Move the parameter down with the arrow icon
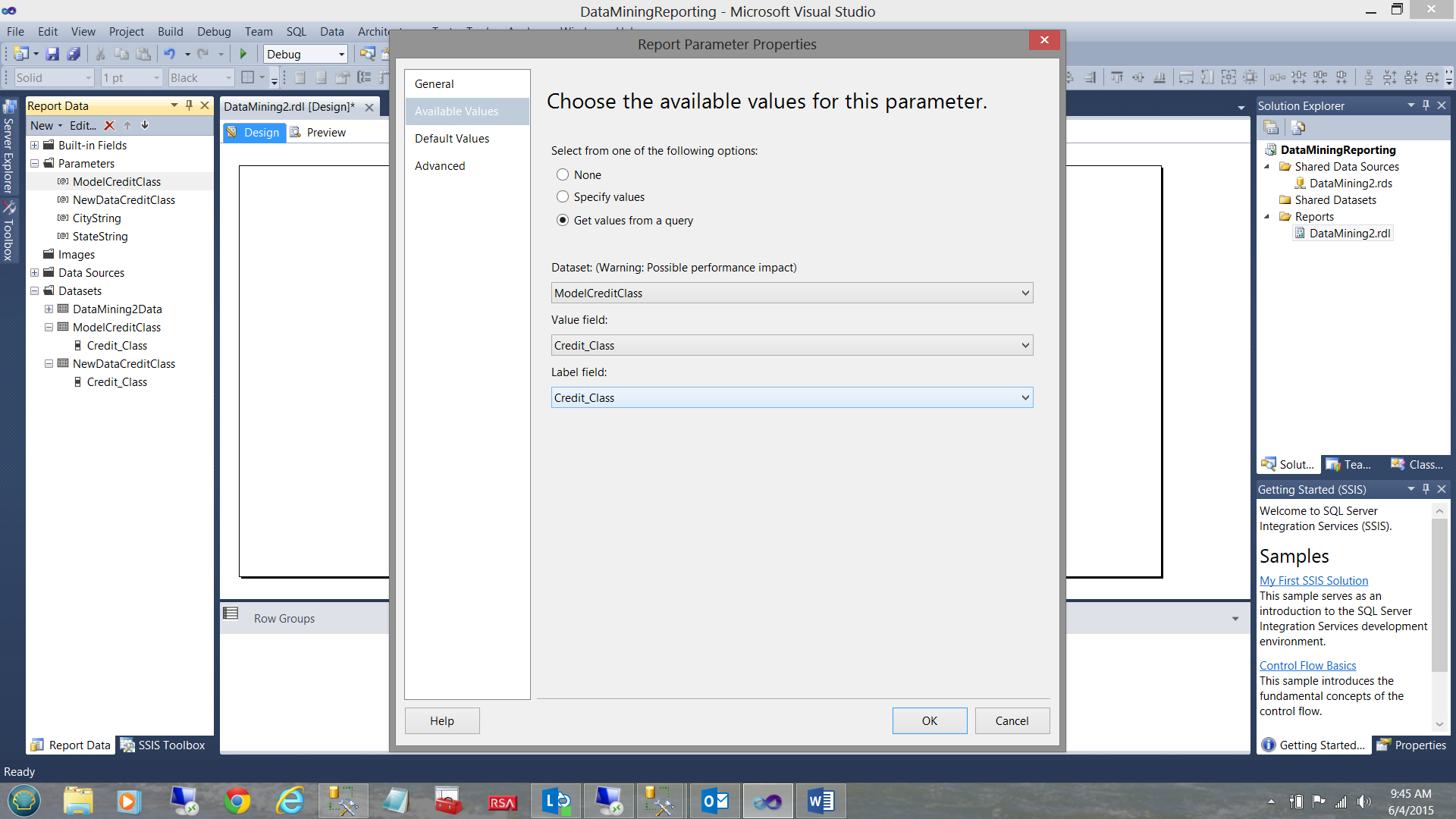Viewport: 1456px width, 819px height. pos(145,126)
